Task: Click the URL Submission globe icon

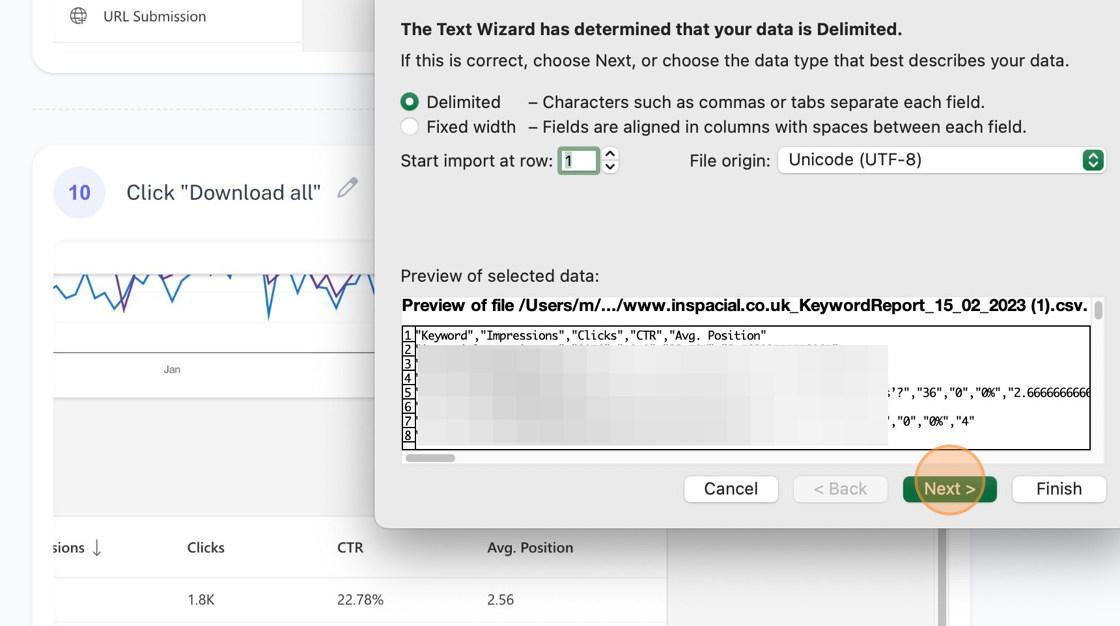Action: [78, 16]
